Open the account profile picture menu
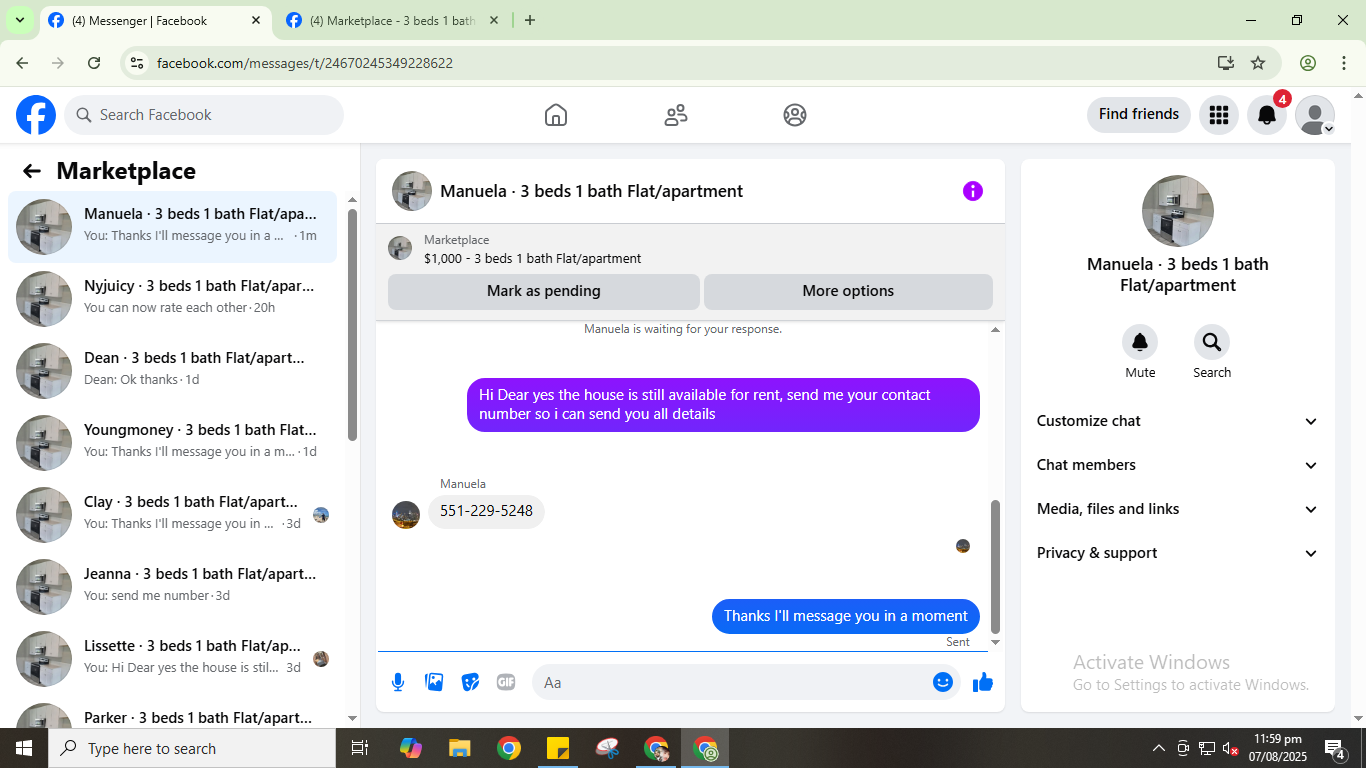This screenshot has height=768, width=1366. click(1315, 115)
